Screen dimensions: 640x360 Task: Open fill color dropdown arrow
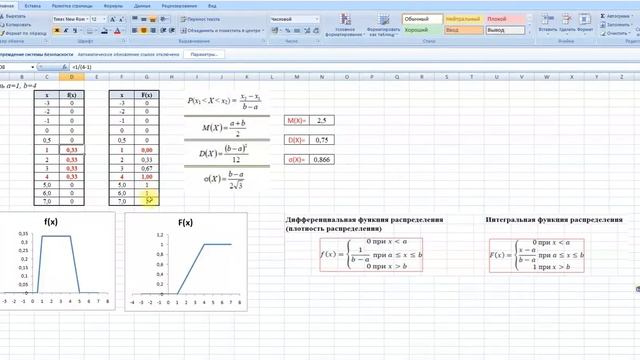[110, 31]
